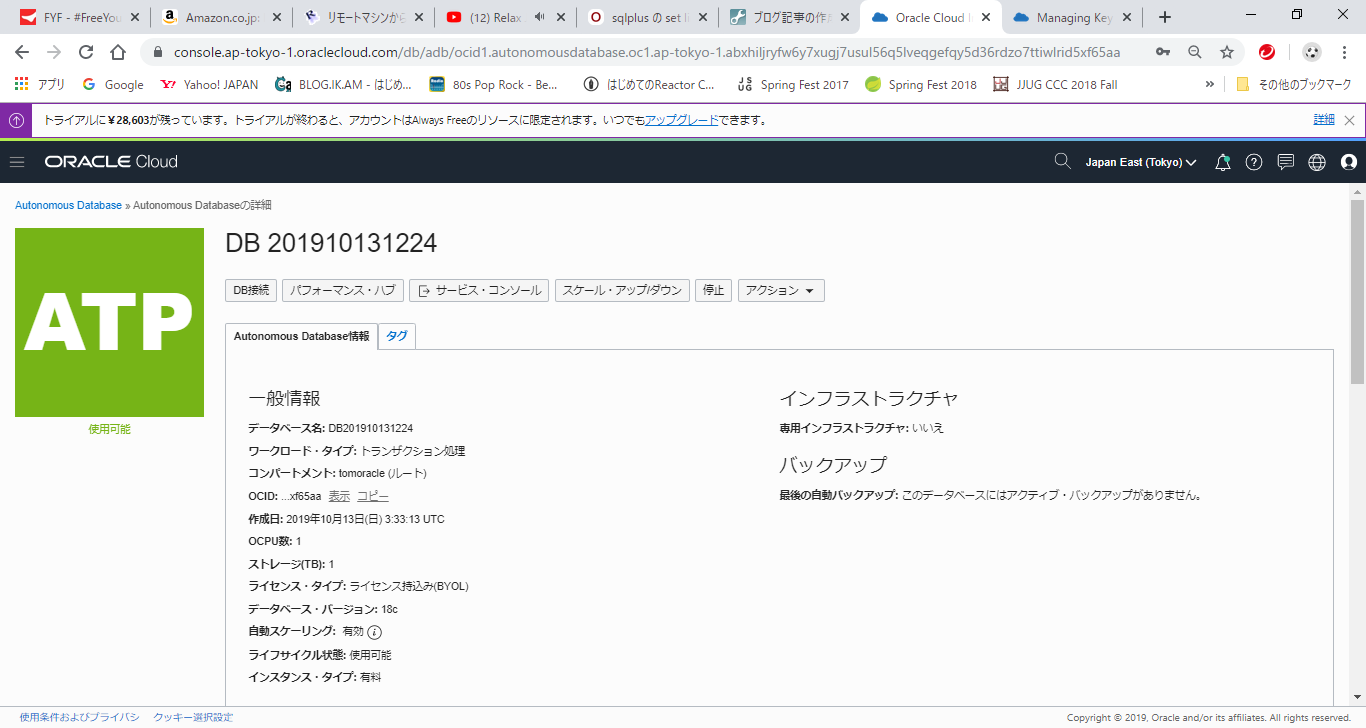
Task: Click the 停止 button
Action: 713,290
